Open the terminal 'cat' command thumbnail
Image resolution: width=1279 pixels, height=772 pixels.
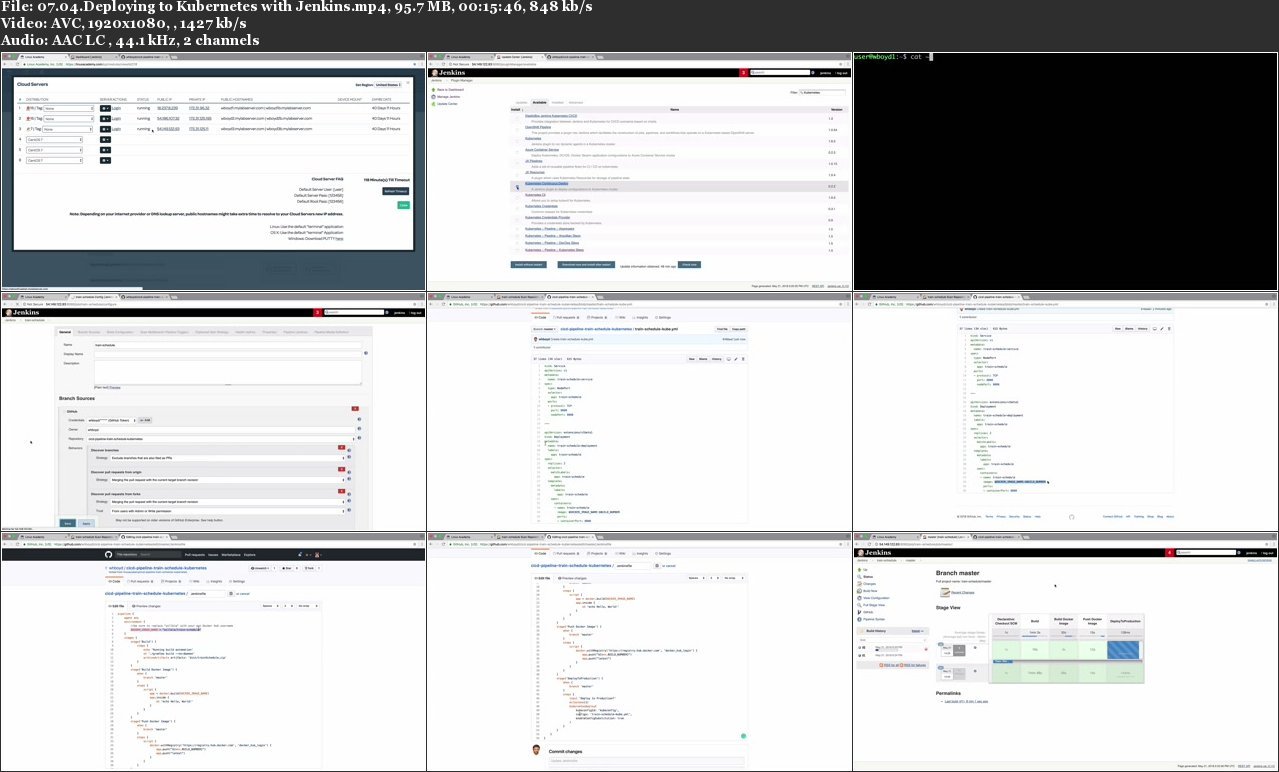[1066, 171]
